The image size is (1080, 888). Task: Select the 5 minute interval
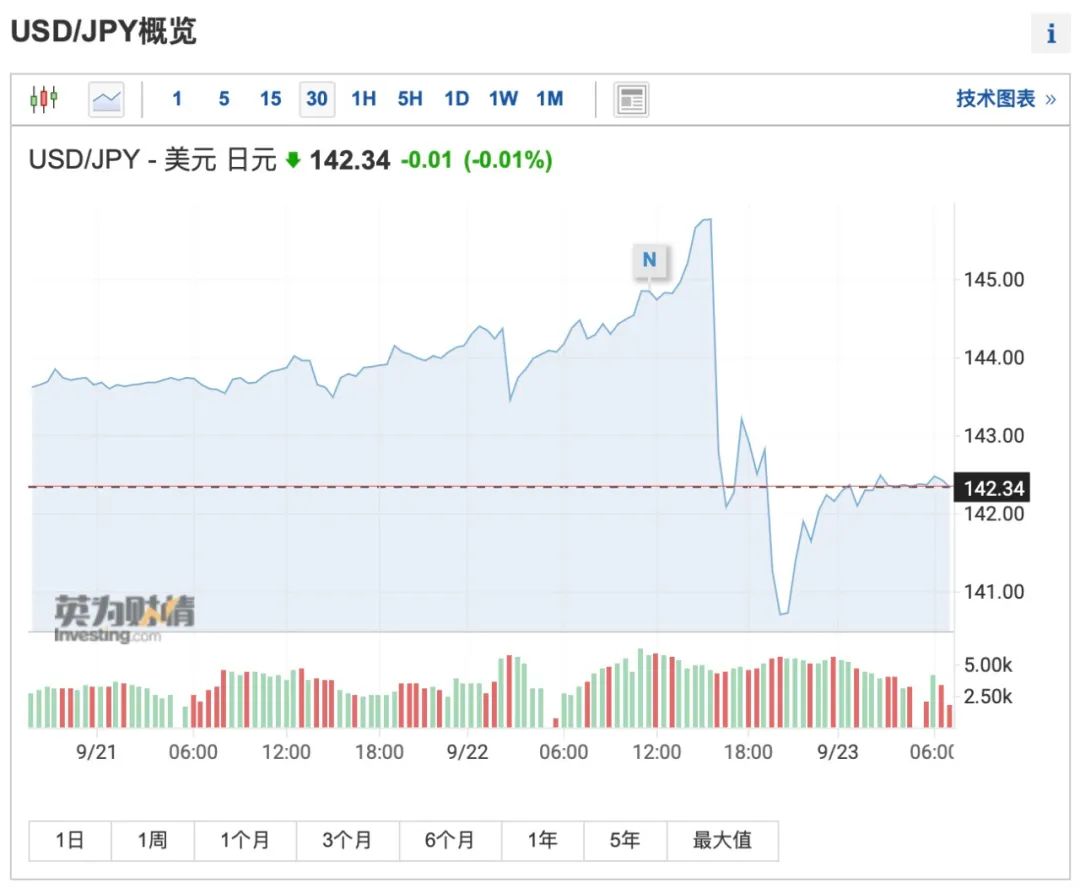tap(224, 99)
